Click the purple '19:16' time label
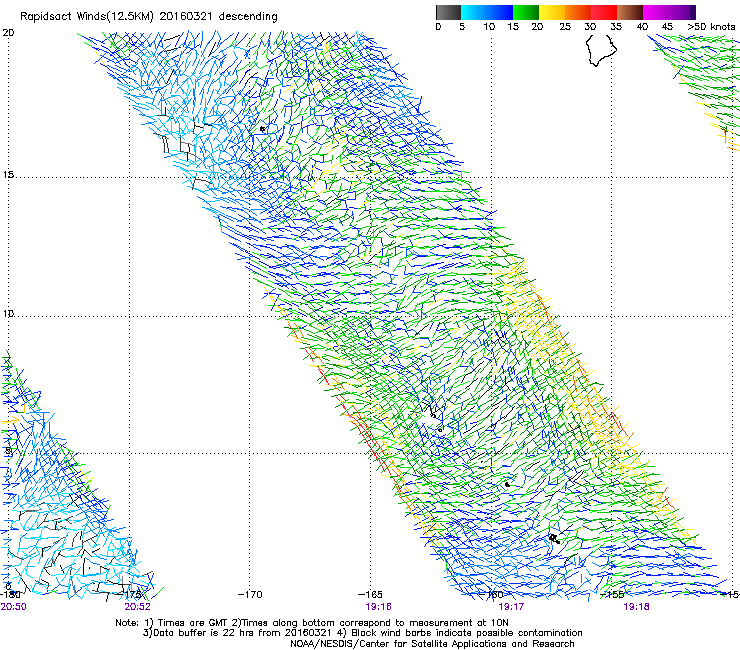Viewport: 740px width, 650px height. tap(378, 607)
